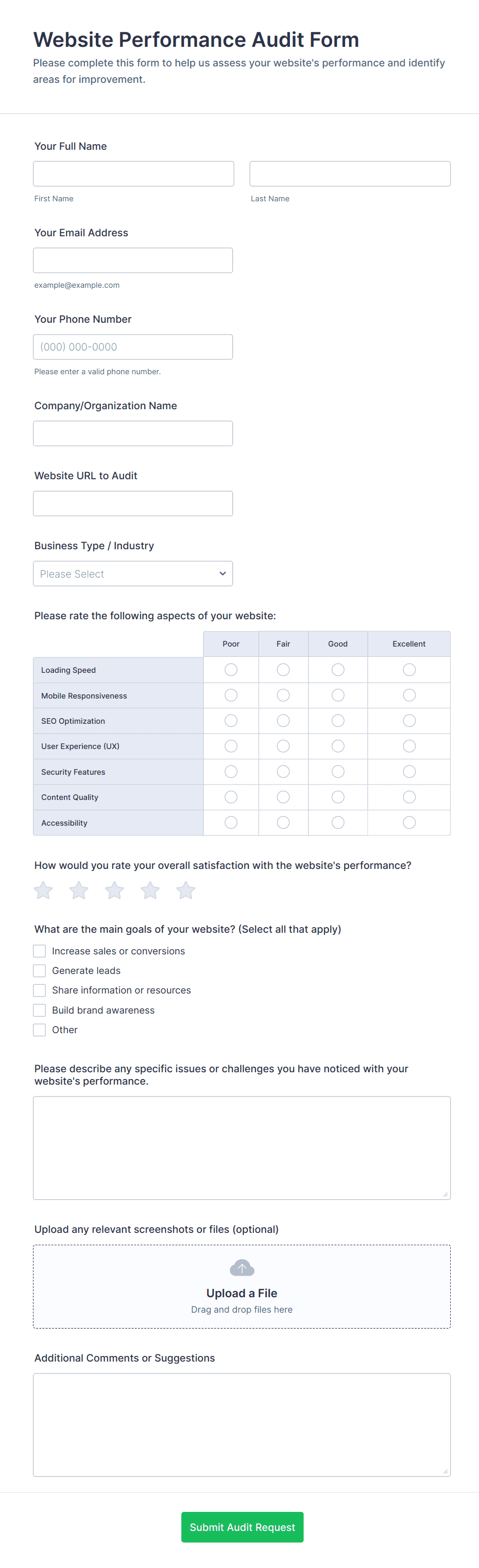The image size is (479, 1568).
Task: Click the cloud upload icon
Action: coord(242,1268)
